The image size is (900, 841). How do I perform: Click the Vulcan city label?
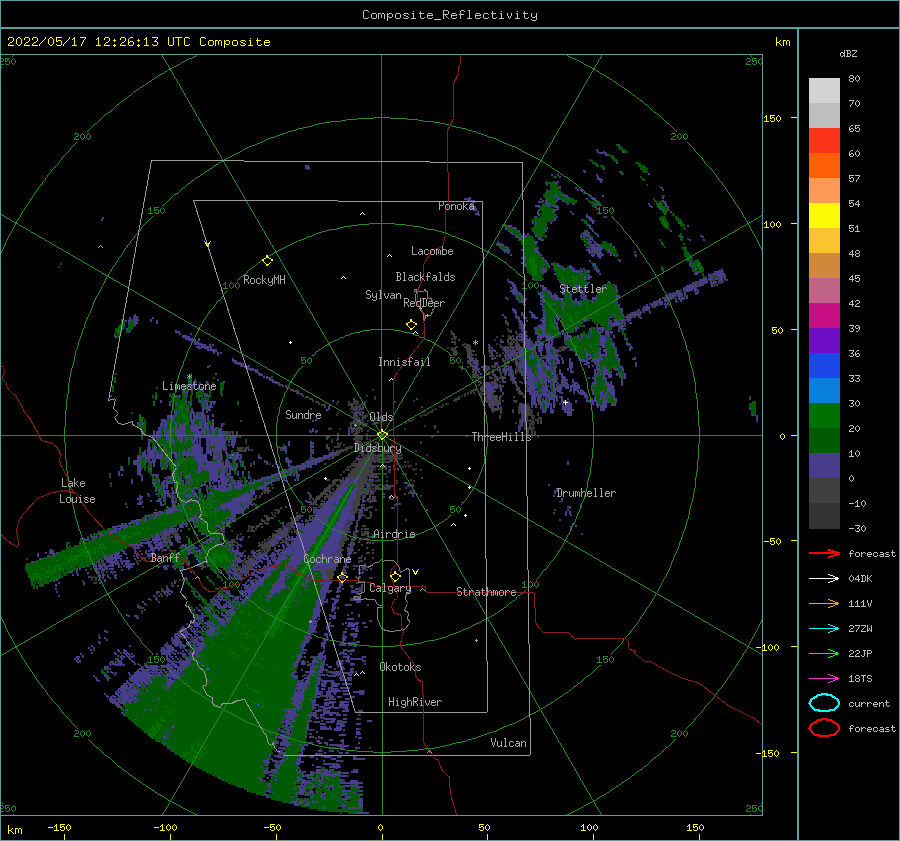coord(508,743)
